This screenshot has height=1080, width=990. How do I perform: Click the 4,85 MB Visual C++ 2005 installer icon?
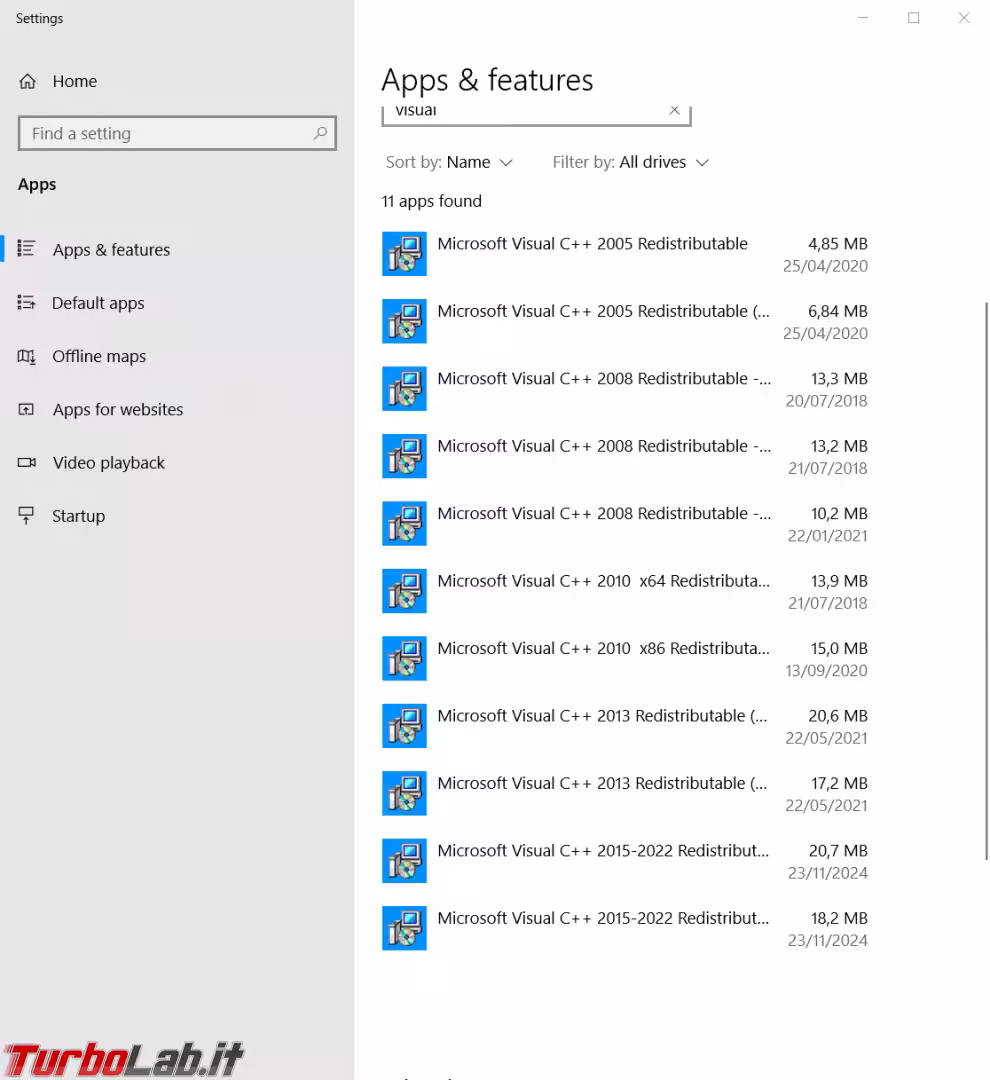coord(404,254)
